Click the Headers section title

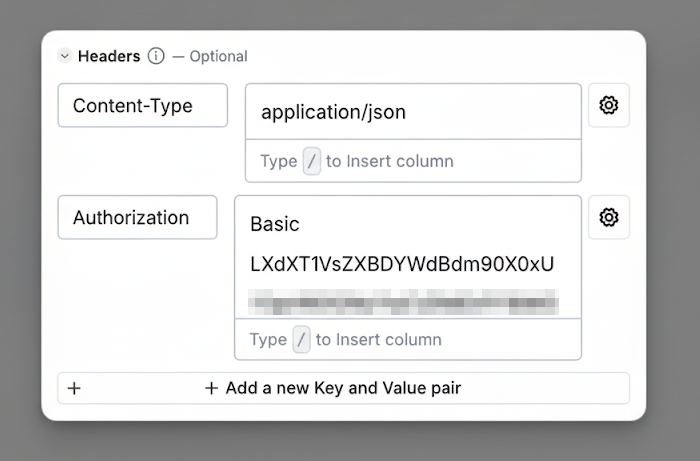tap(108, 56)
